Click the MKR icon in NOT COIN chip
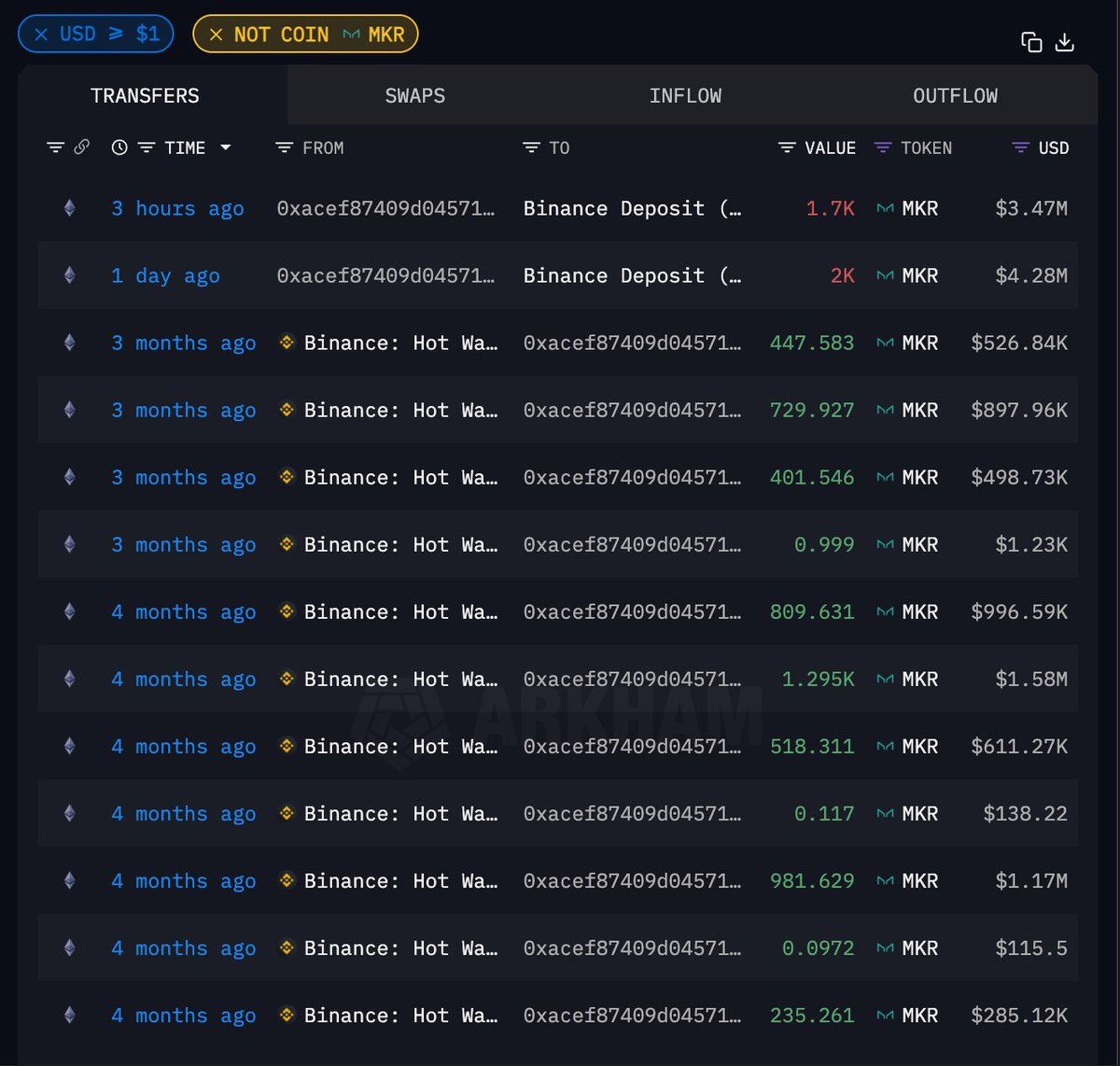This screenshot has width=1120, height=1066. [x=351, y=35]
